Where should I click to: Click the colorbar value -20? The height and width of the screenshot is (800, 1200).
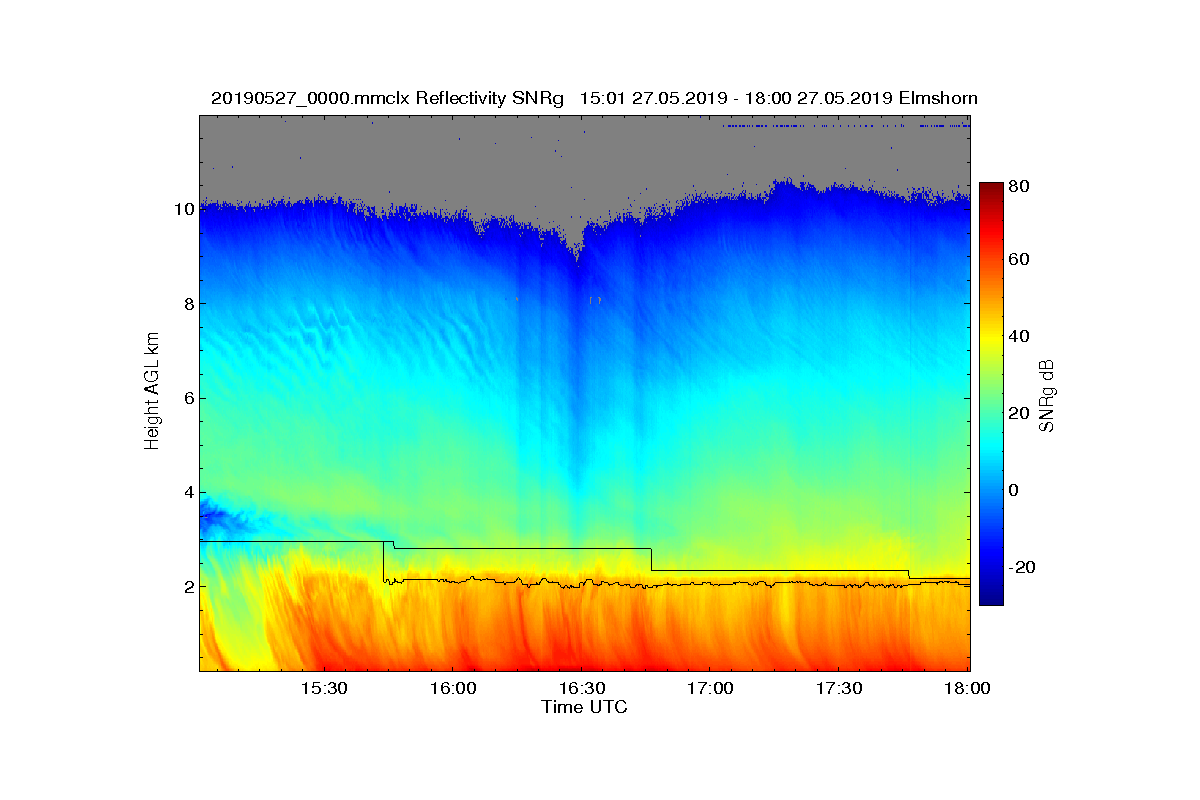1022,567
